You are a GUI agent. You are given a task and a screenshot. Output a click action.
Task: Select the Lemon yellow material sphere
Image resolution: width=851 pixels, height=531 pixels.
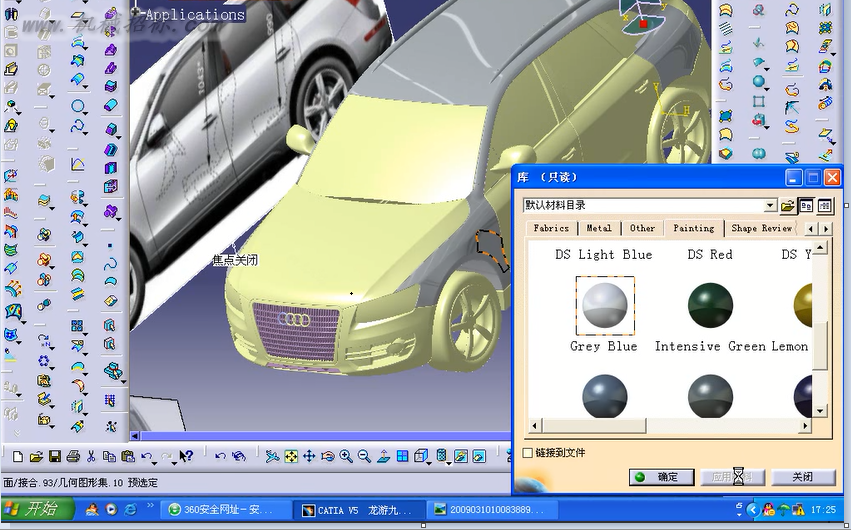pyautogui.click(x=803, y=306)
